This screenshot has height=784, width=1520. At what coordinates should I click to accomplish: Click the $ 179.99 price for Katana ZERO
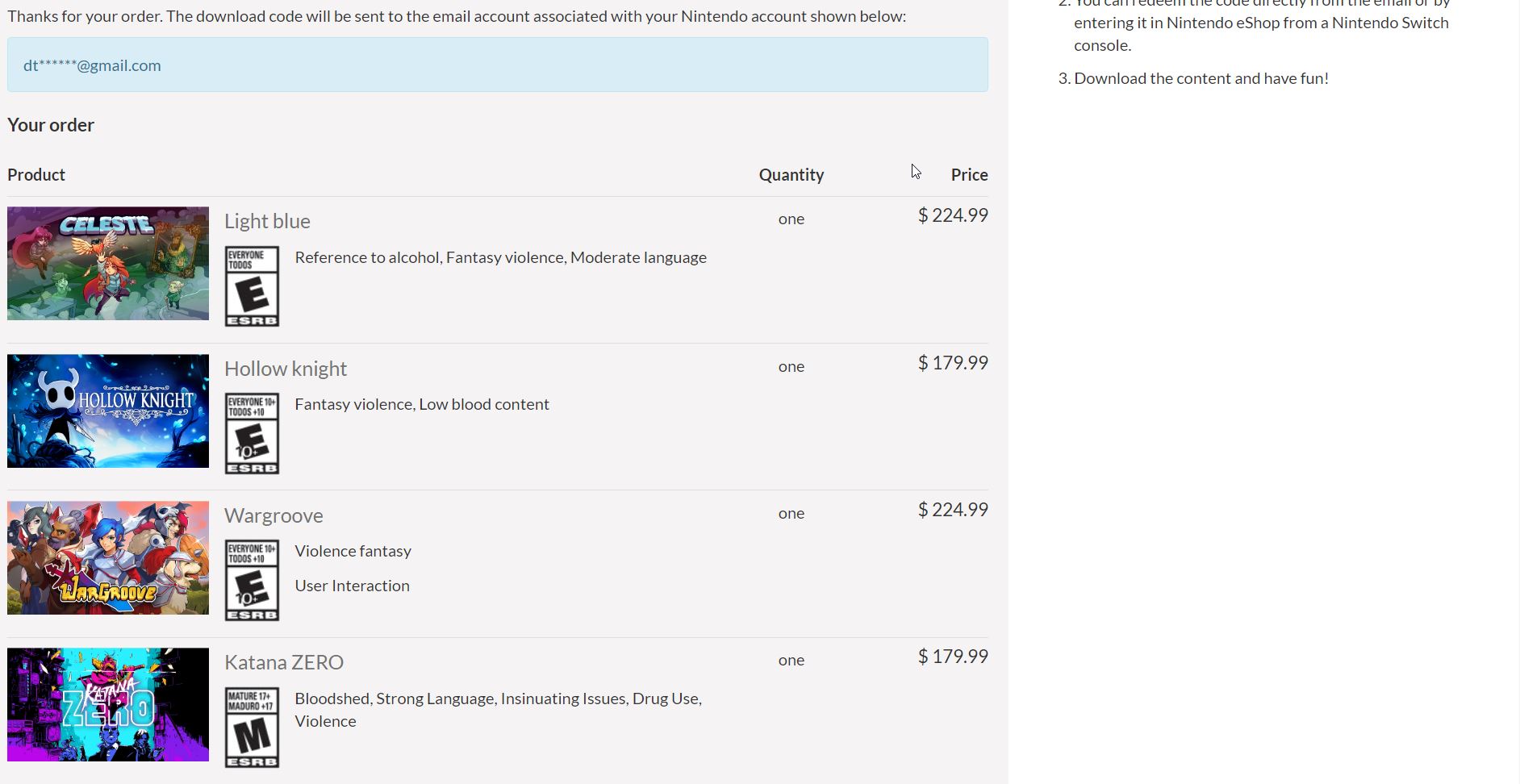tap(953, 657)
